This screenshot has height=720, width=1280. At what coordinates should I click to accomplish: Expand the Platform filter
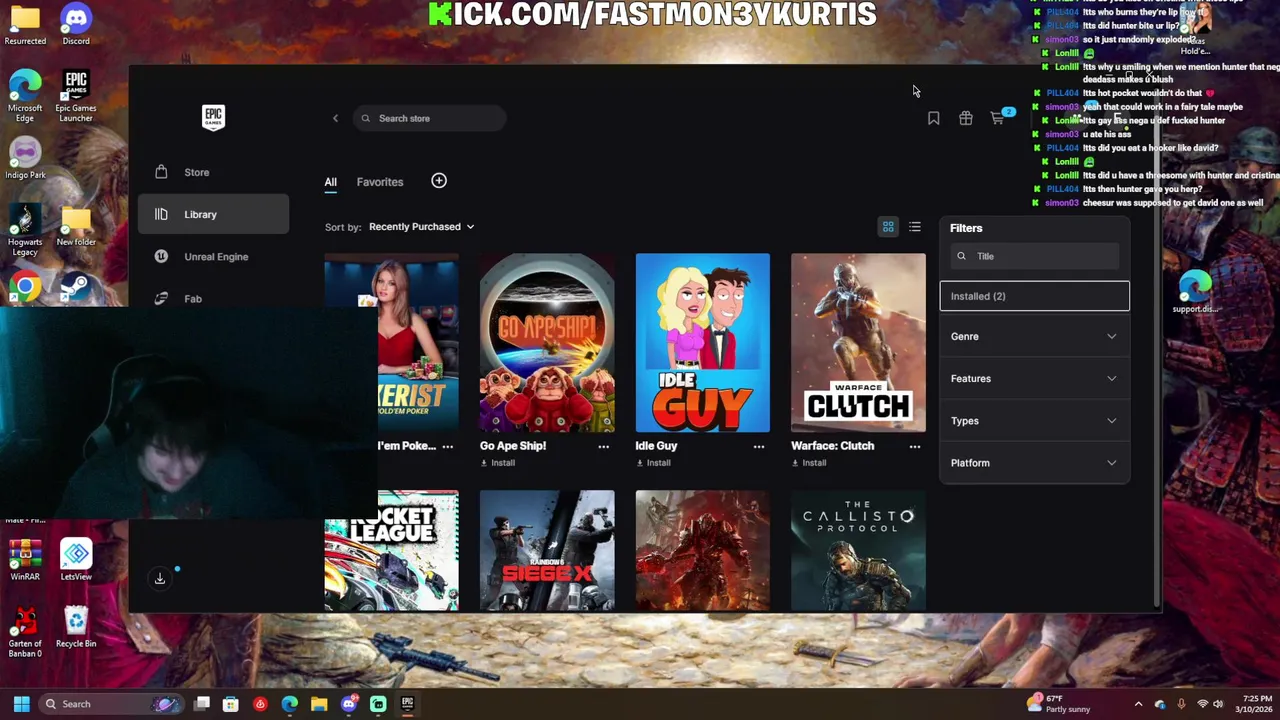(x=1034, y=463)
